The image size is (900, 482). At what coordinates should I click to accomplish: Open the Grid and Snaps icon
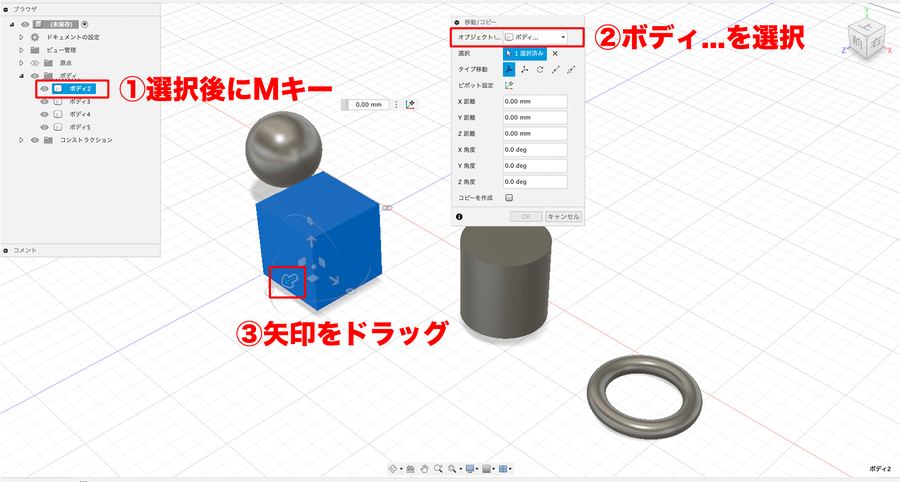pyautogui.click(x=487, y=469)
